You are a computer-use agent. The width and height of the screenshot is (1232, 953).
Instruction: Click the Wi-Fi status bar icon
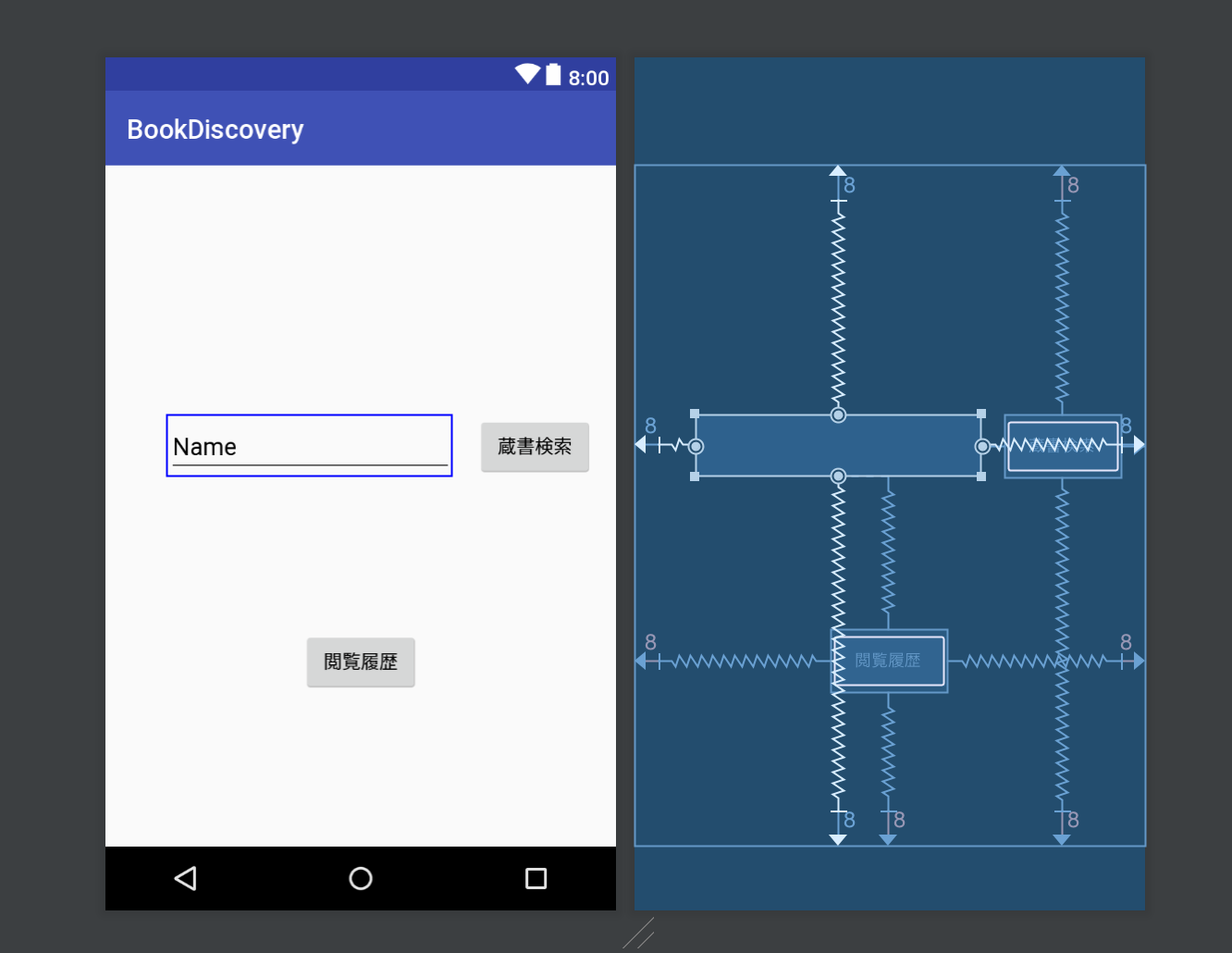tap(527, 74)
